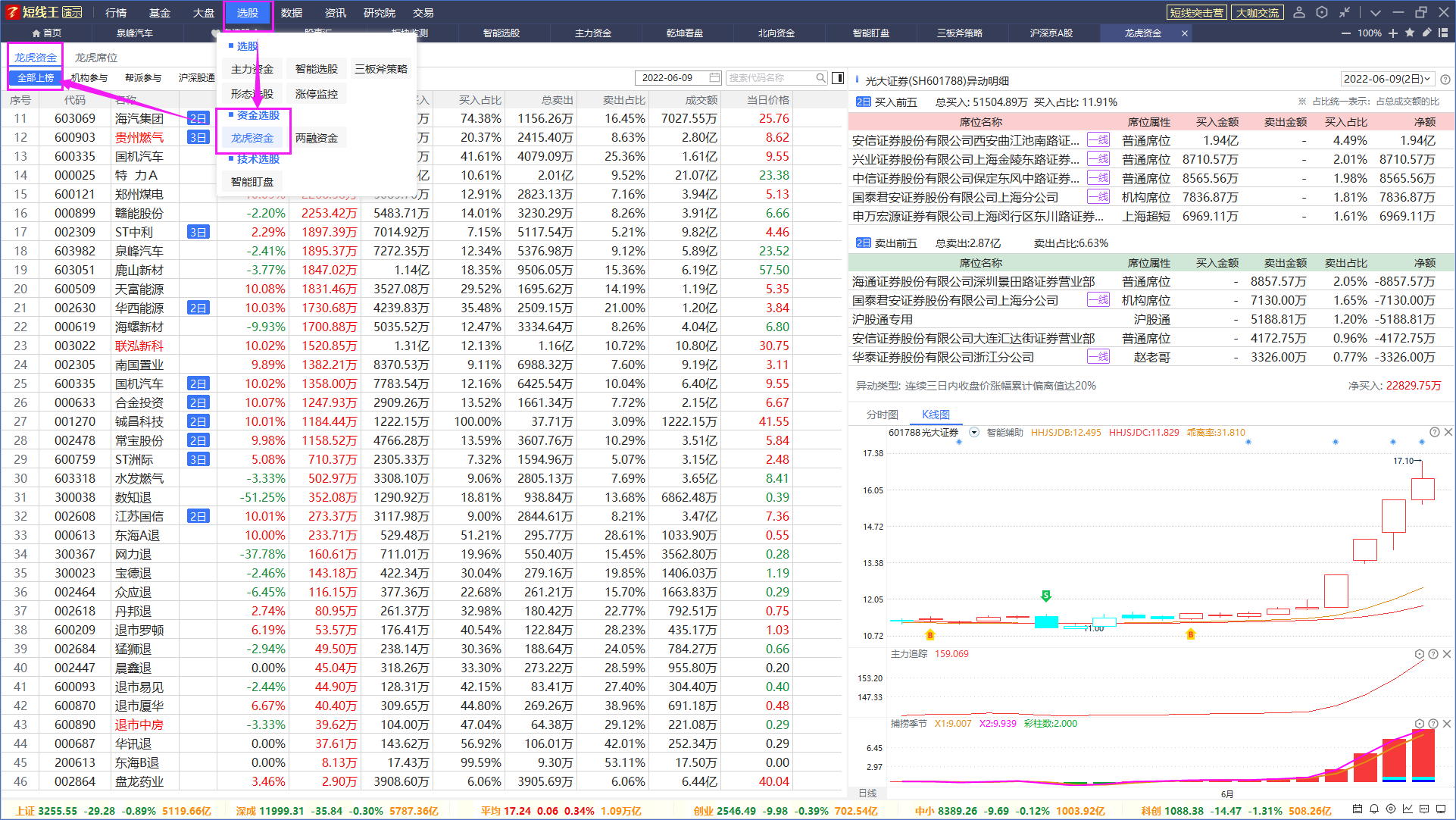Open the 沪深京A股 page tab
The image size is (1456, 820).
[1051, 33]
